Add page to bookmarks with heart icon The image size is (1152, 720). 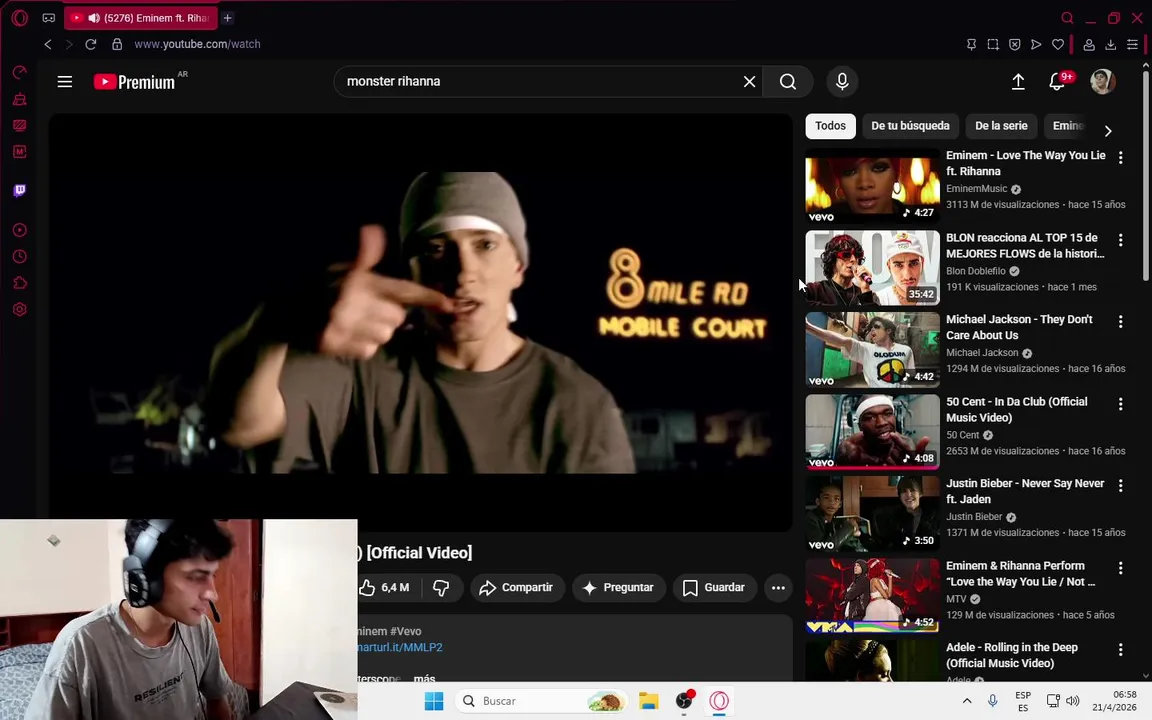pyautogui.click(x=1058, y=44)
